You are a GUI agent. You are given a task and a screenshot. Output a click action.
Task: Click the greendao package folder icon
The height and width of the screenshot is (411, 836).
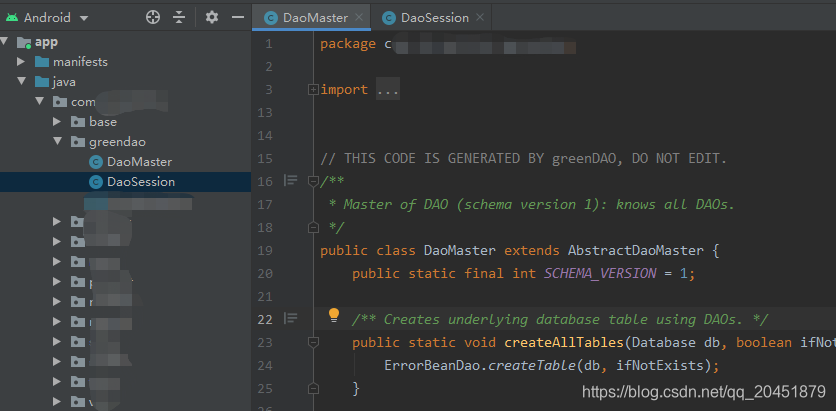pyautogui.click(x=78, y=142)
